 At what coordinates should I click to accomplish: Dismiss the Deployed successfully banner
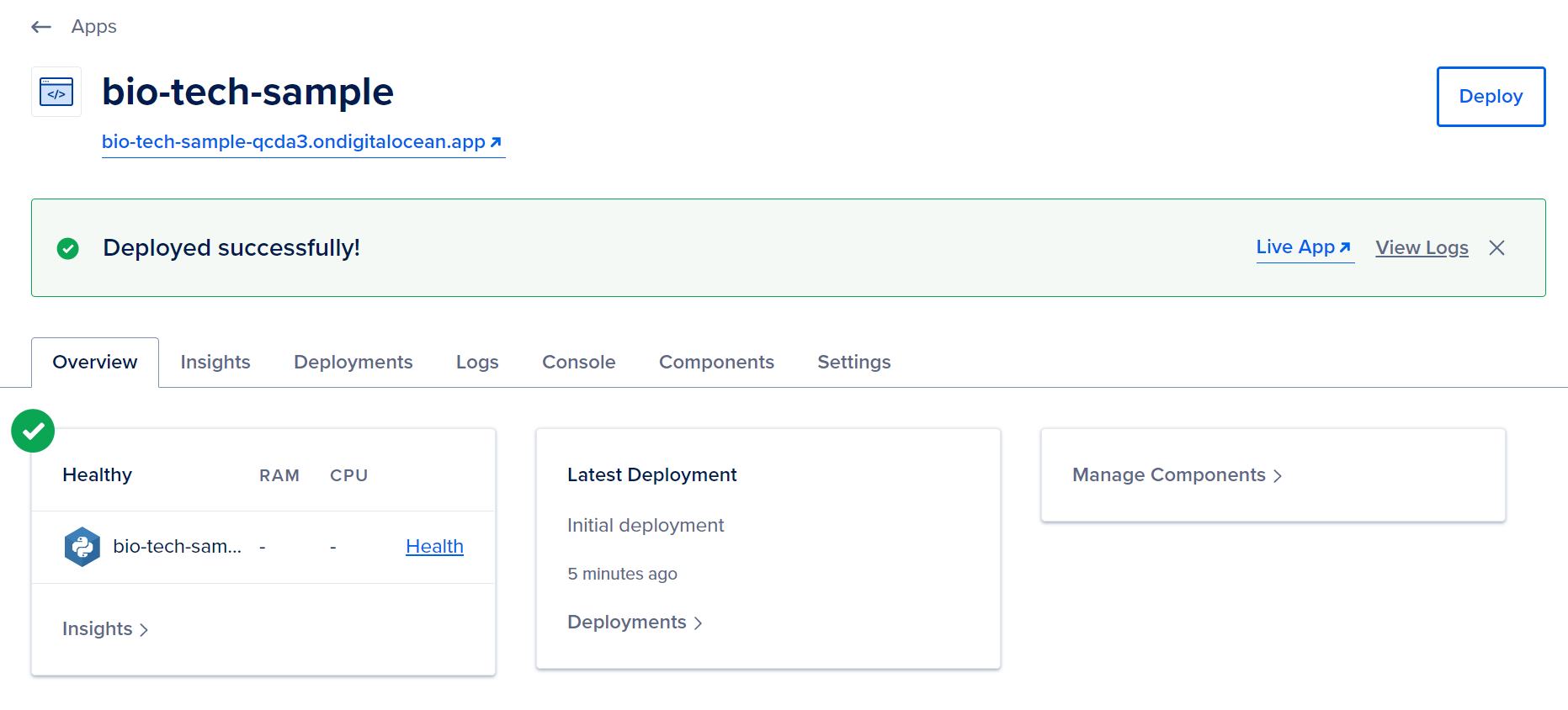1496,247
